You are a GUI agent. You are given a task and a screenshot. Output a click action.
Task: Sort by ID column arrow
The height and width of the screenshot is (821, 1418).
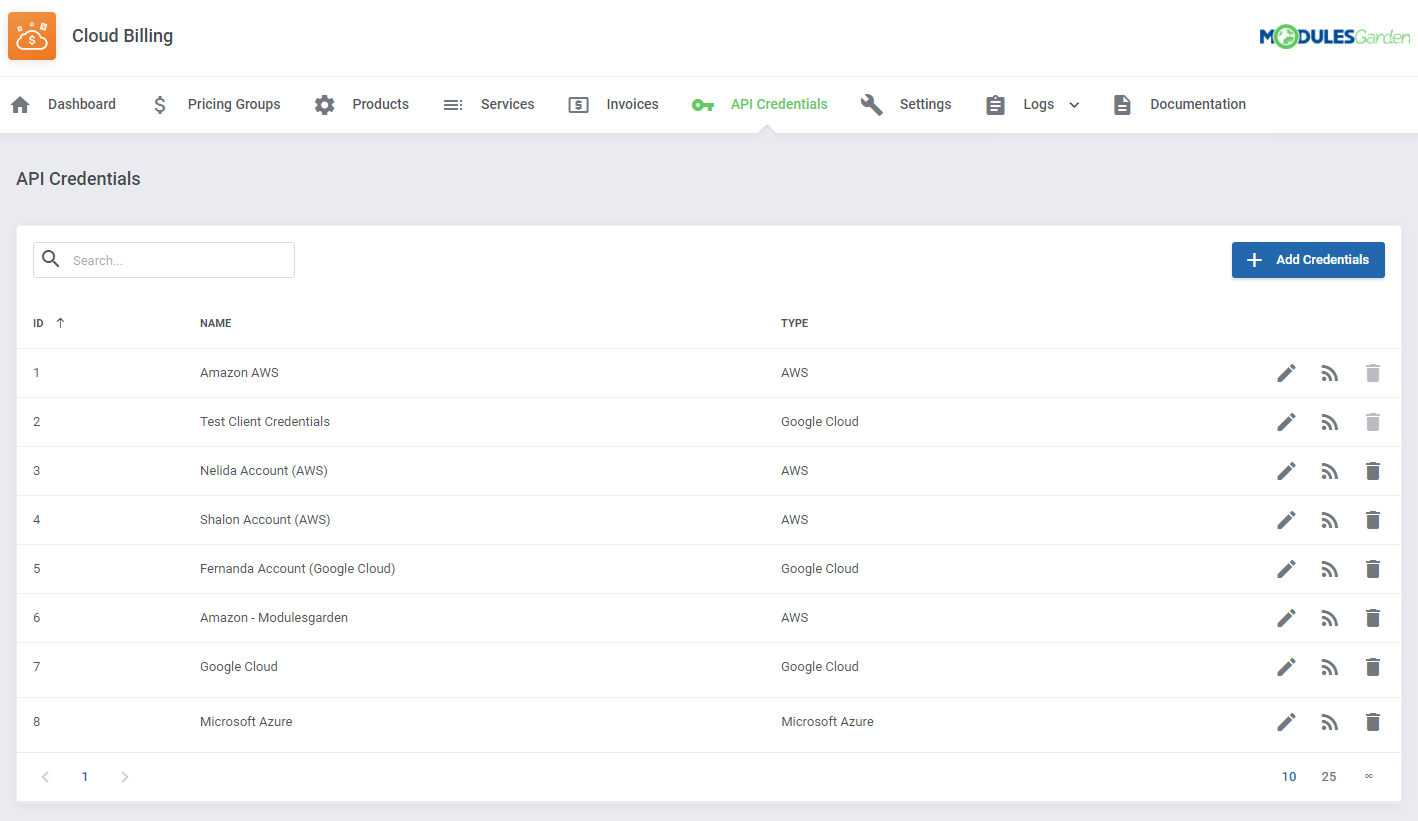[60, 323]
